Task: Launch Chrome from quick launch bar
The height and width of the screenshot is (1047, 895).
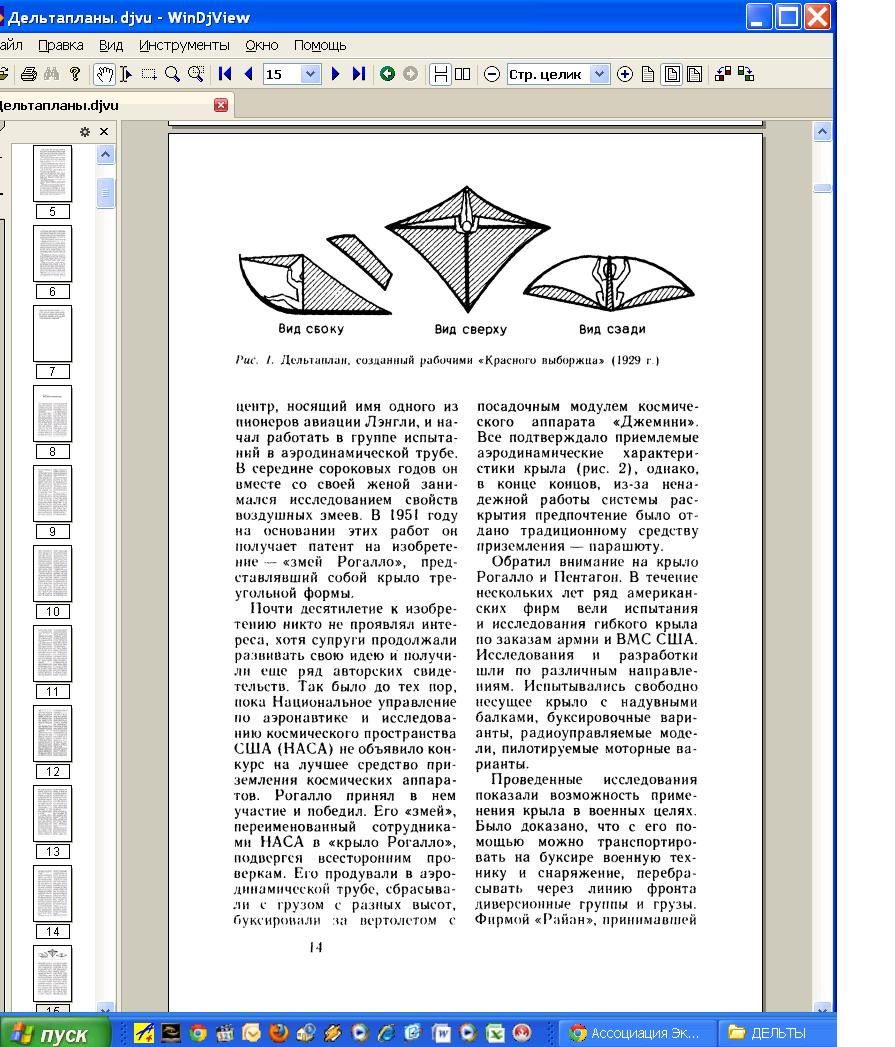Action: pos(198,1033)
